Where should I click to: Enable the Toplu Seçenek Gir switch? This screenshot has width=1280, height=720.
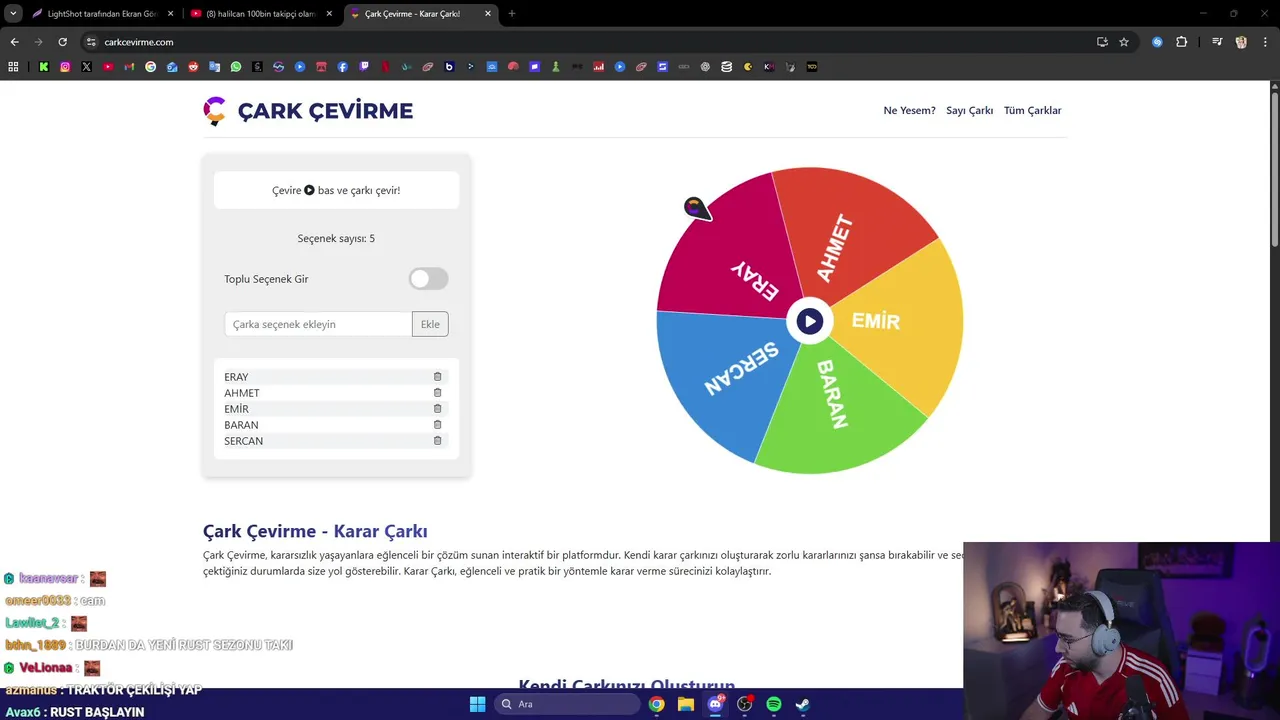click(x=429, y=279)
